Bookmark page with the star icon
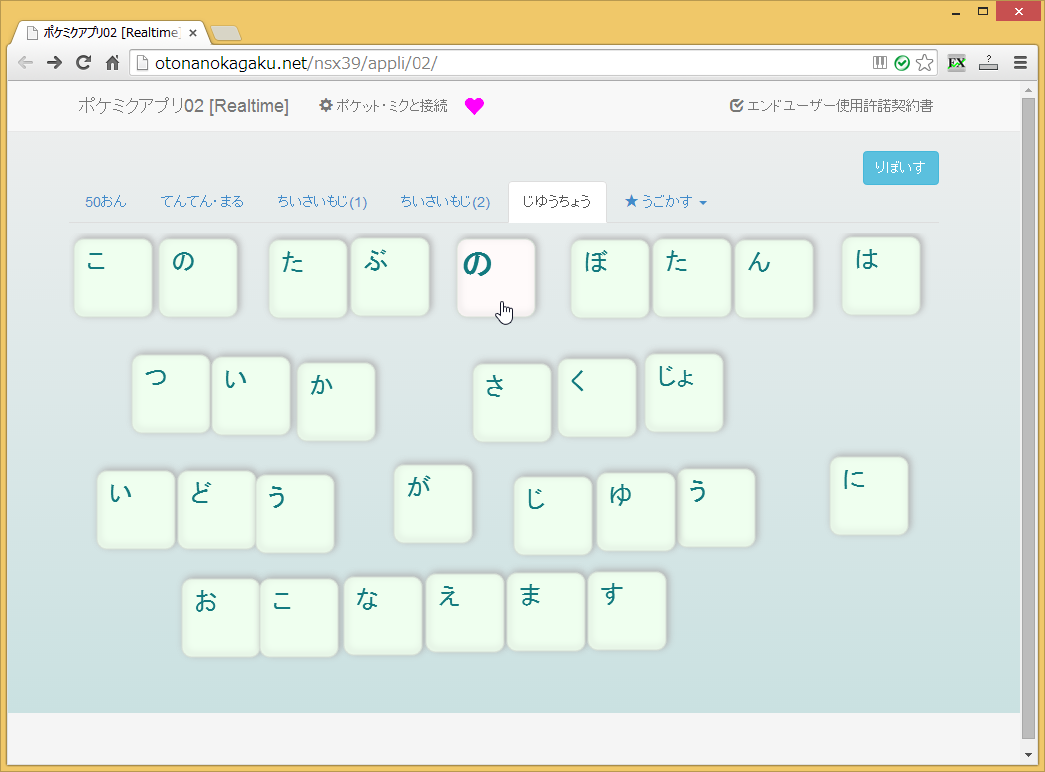1045x772 pixels. 925,63
